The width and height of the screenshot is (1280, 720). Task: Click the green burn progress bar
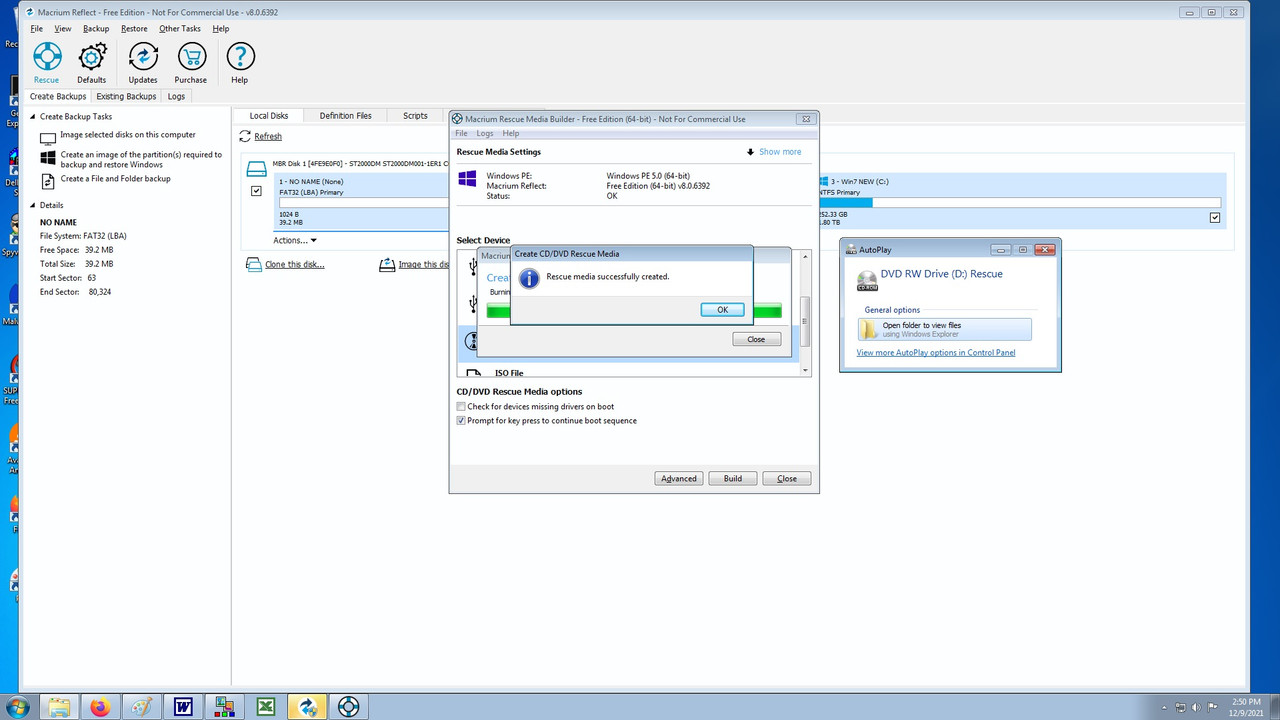(634, 312)
